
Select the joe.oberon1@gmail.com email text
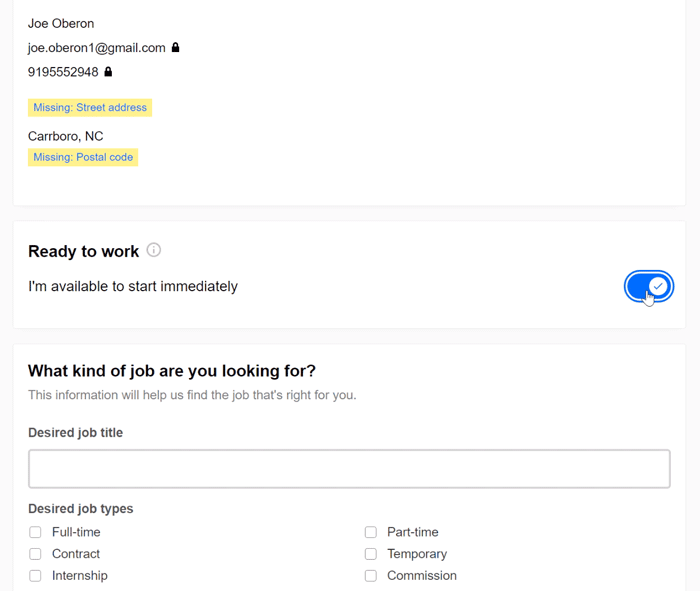click(x=96, y=47)
